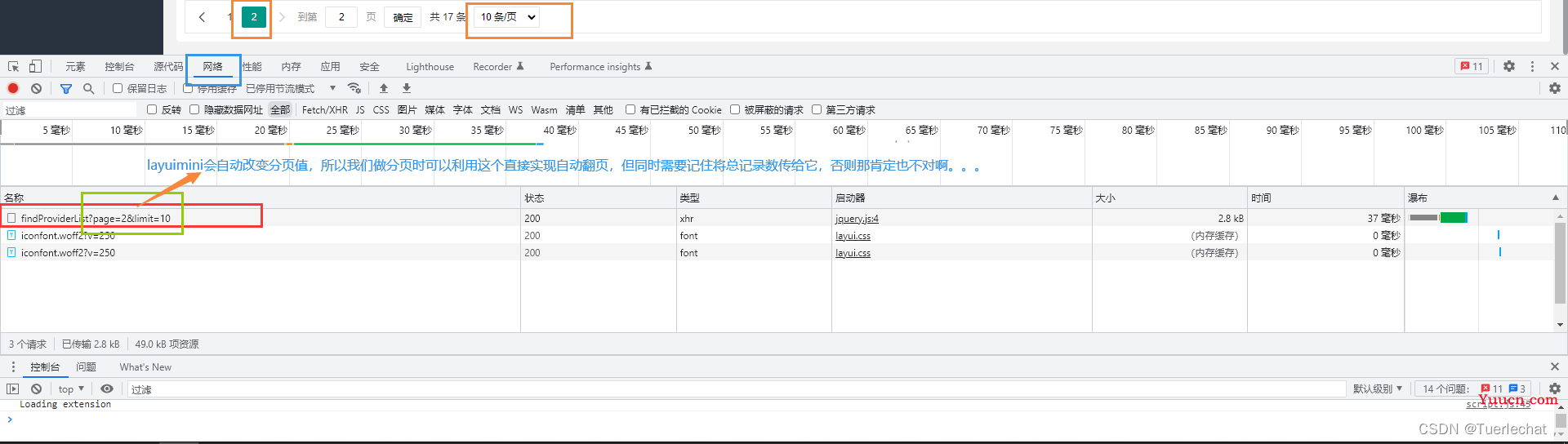This screenshot has width=1568, height=444.
Task: Filter requests by 图片 type
Action: (407, 109)
